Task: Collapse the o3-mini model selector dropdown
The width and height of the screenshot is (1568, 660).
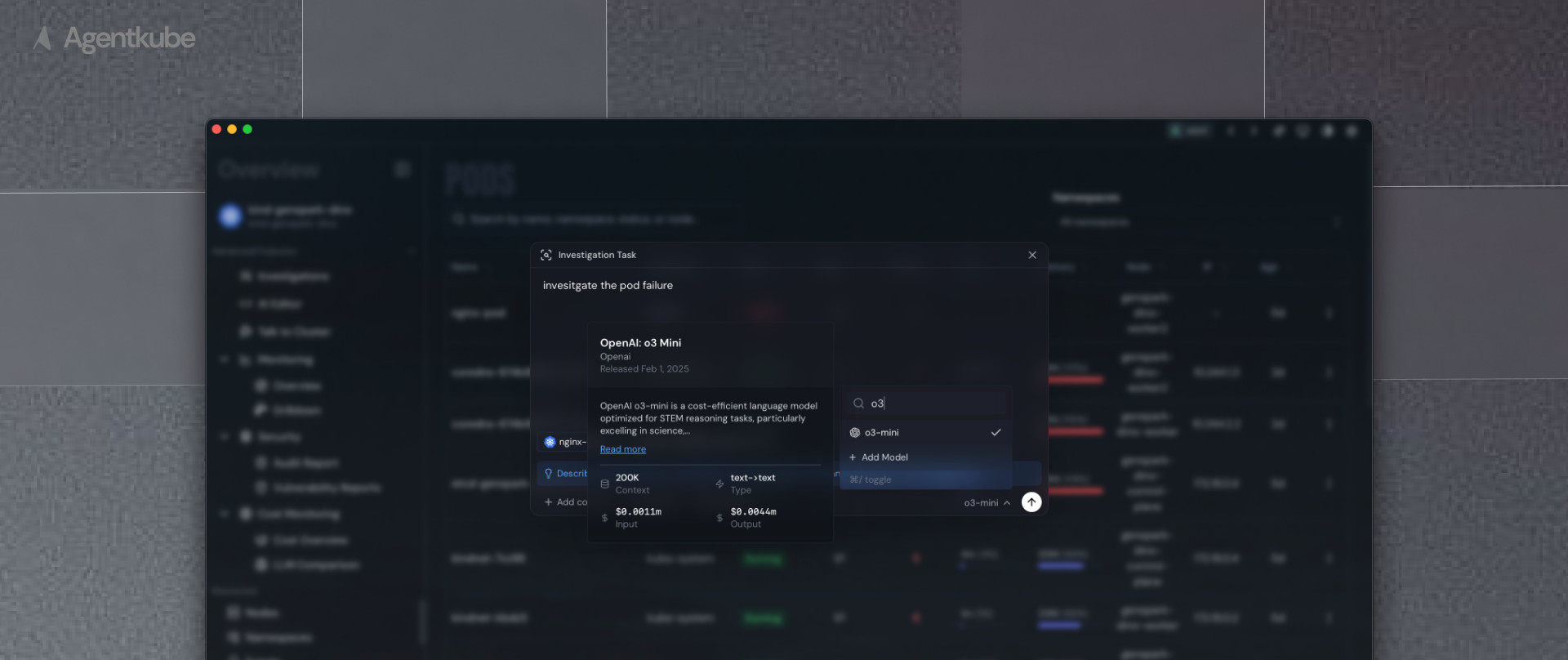Action: point(987,503)
